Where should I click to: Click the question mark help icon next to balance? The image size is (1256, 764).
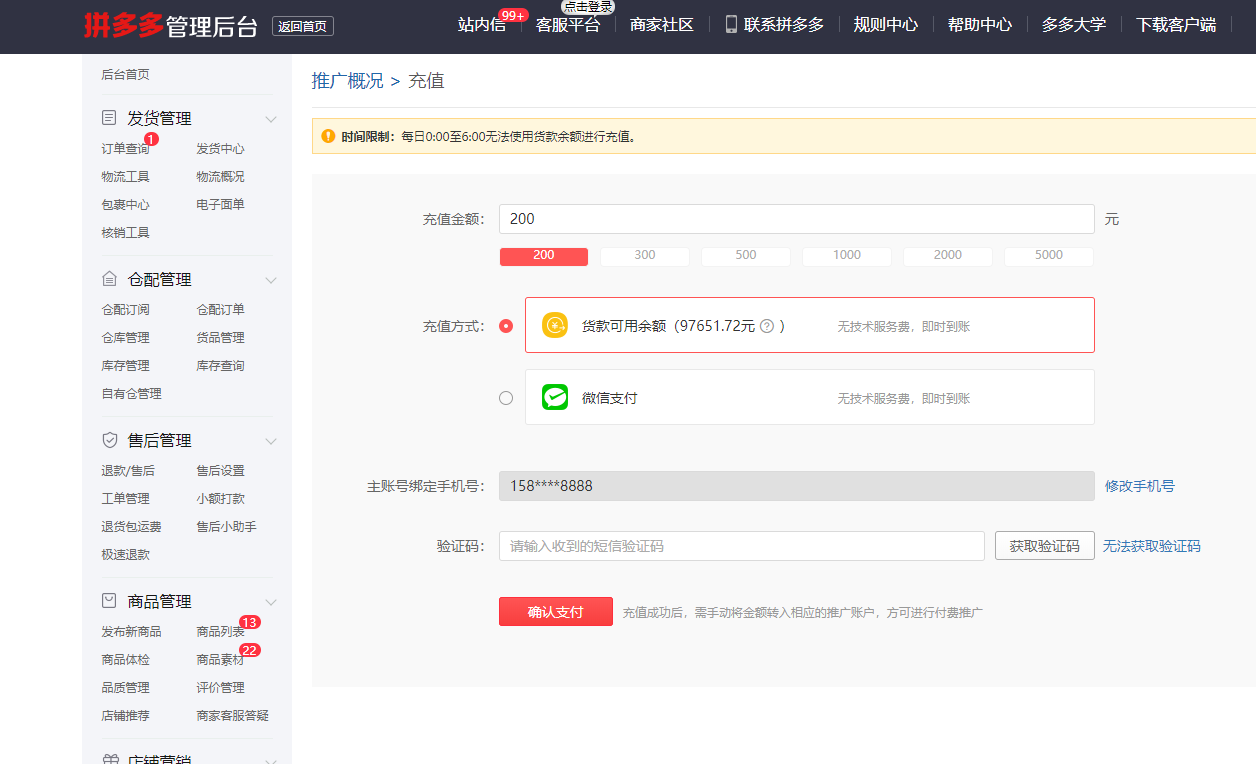[767, 326]
